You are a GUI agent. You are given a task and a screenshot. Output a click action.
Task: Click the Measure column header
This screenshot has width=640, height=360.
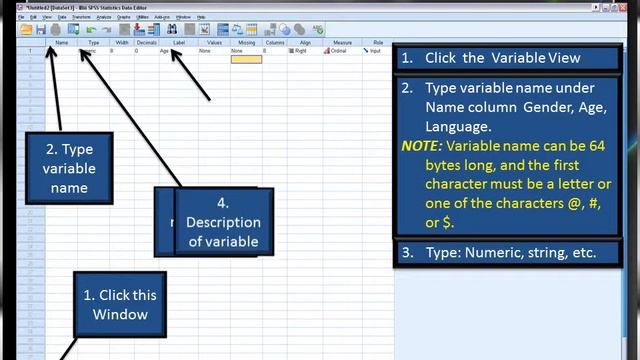(342, 42)
